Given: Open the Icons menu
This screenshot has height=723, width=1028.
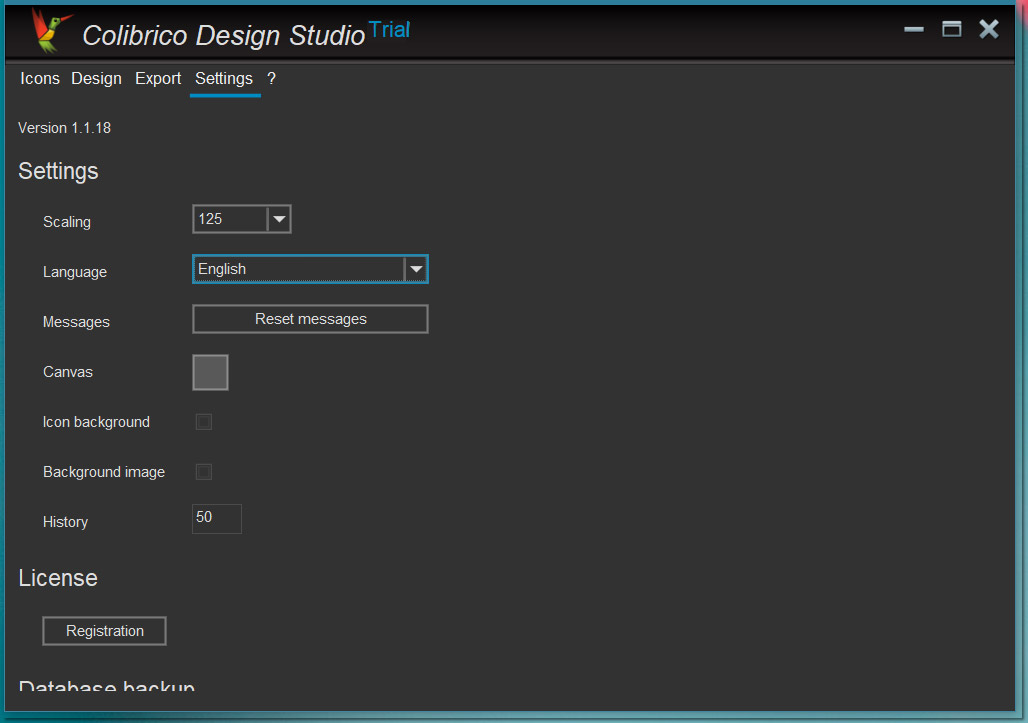Looking at the screenshot, I should click(x=40, y=79).
